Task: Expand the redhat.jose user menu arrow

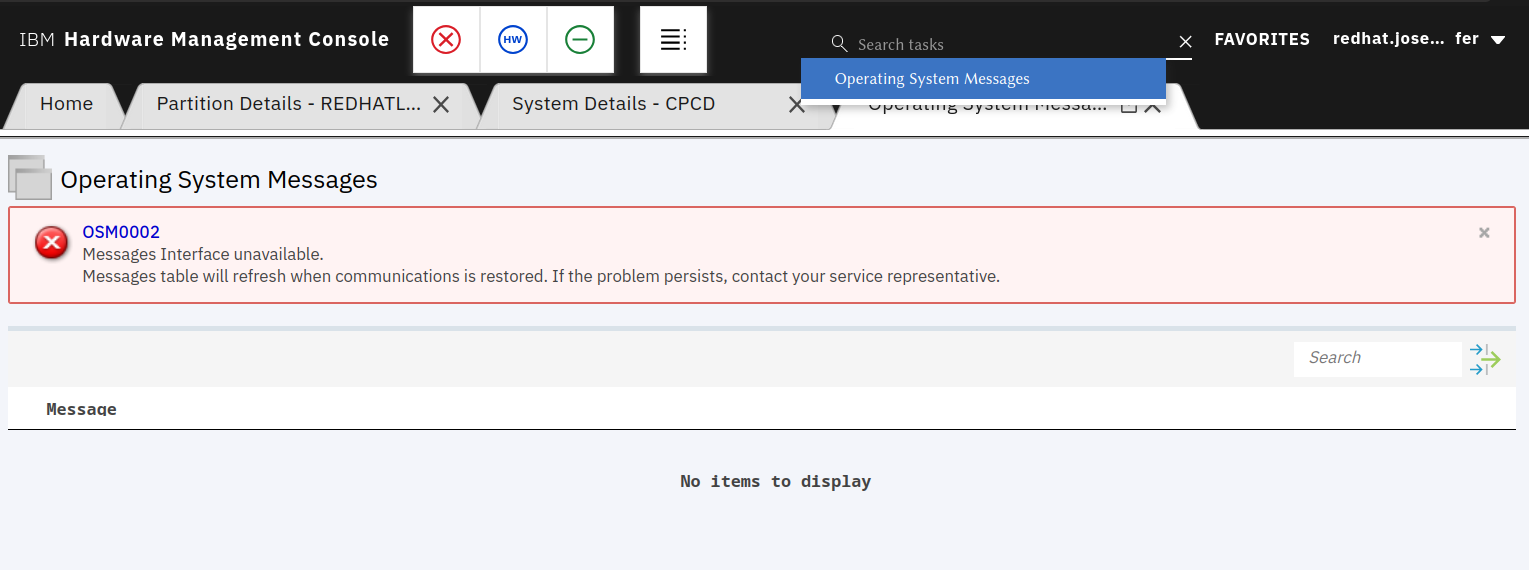Action: pos(1497,41)
